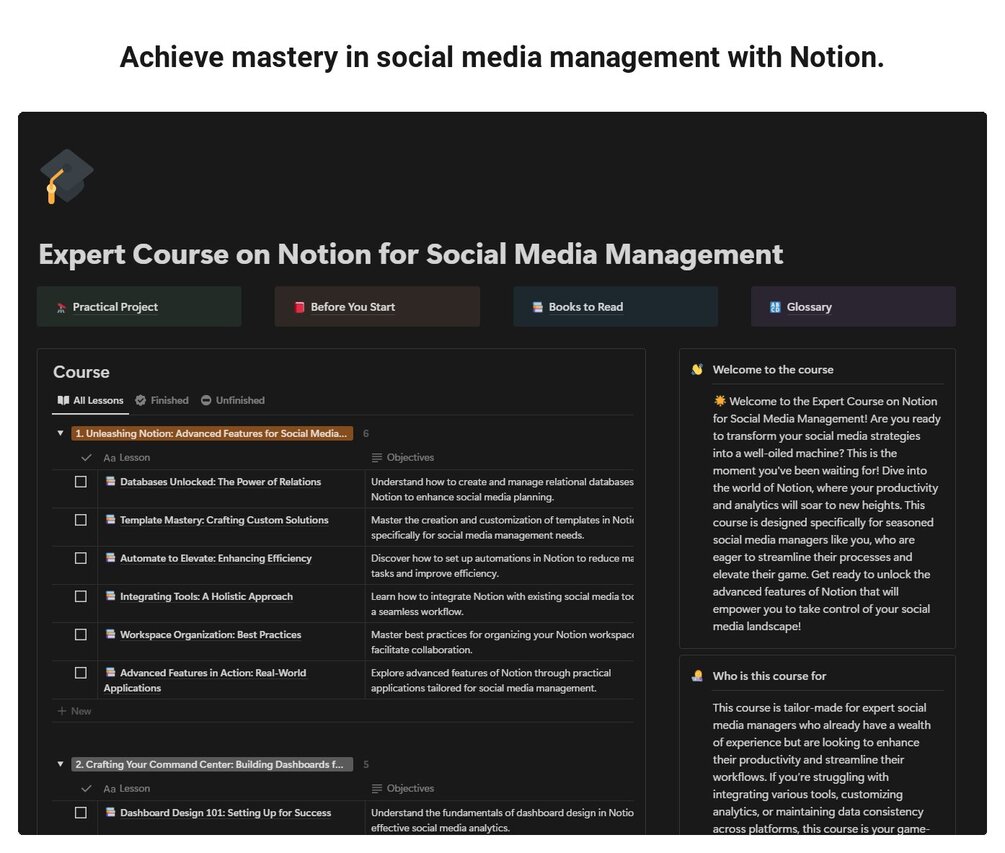The width and height of the screenshot is (1005, 853).
Task: Collapse the Unleashing Notion group triangle
Action: (x=60, y=434)
